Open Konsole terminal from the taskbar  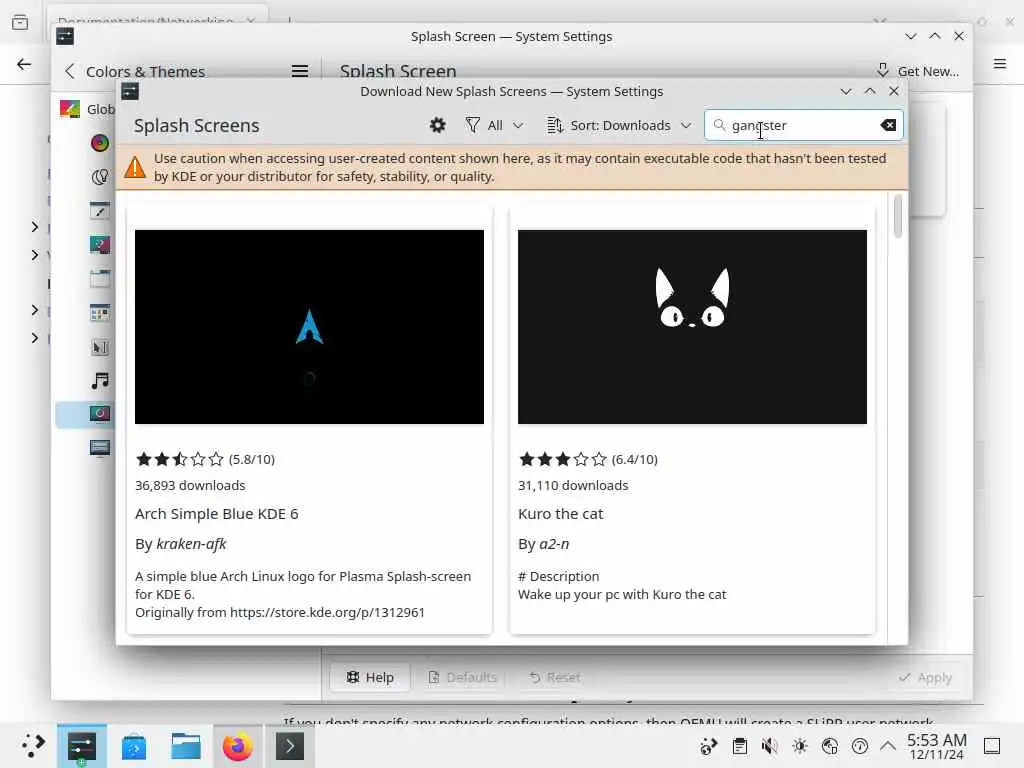tap(290, 746)
